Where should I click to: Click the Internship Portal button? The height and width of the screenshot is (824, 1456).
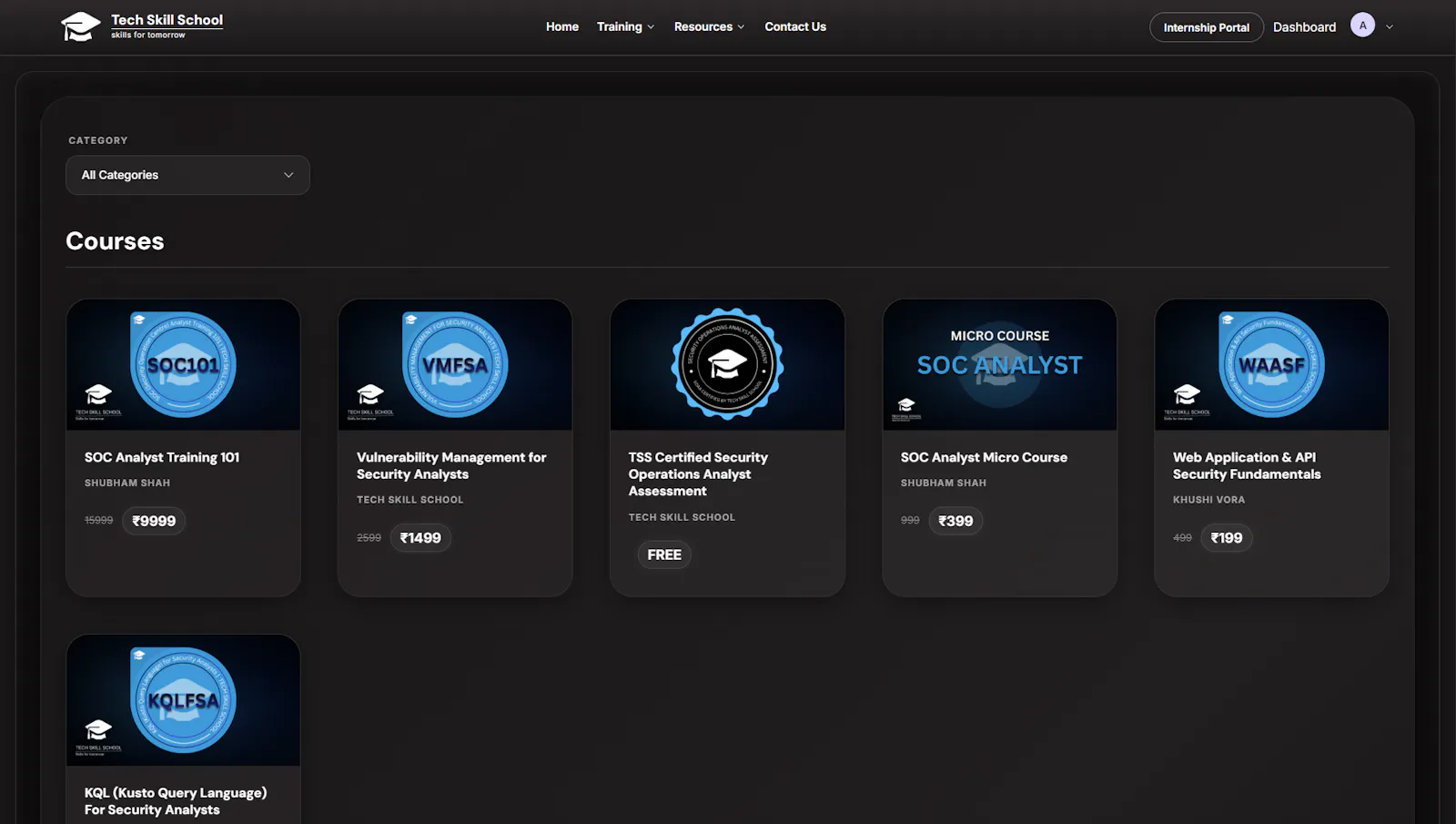(1207, 27)
